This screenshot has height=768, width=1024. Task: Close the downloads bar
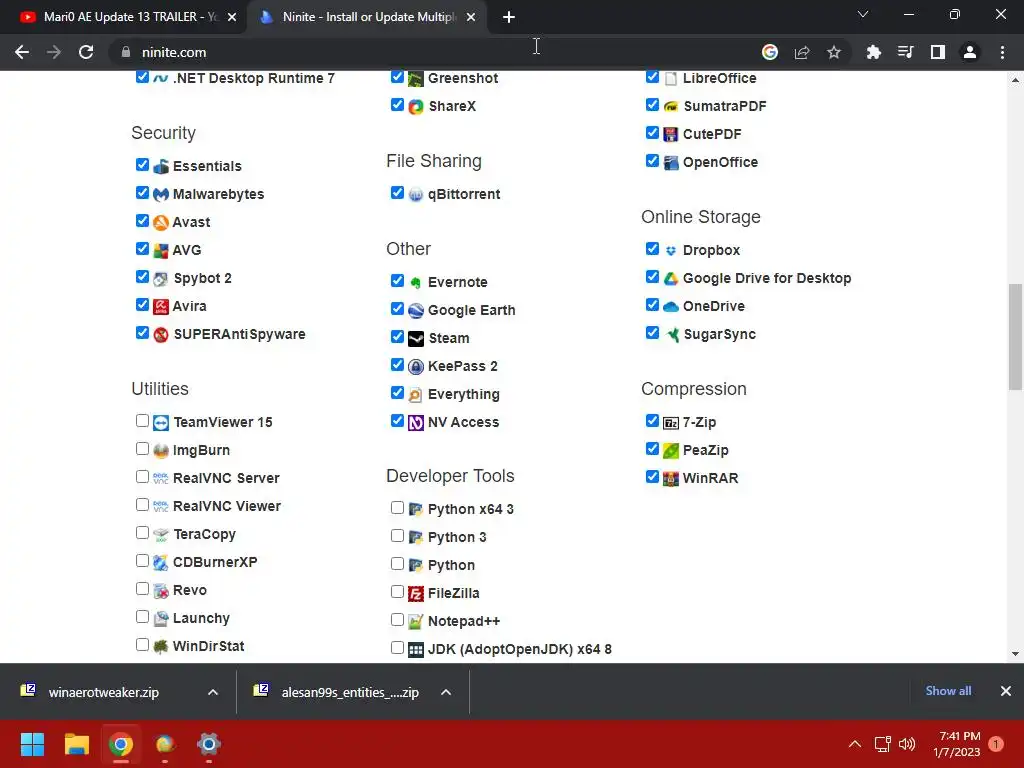pos(1006,691)
